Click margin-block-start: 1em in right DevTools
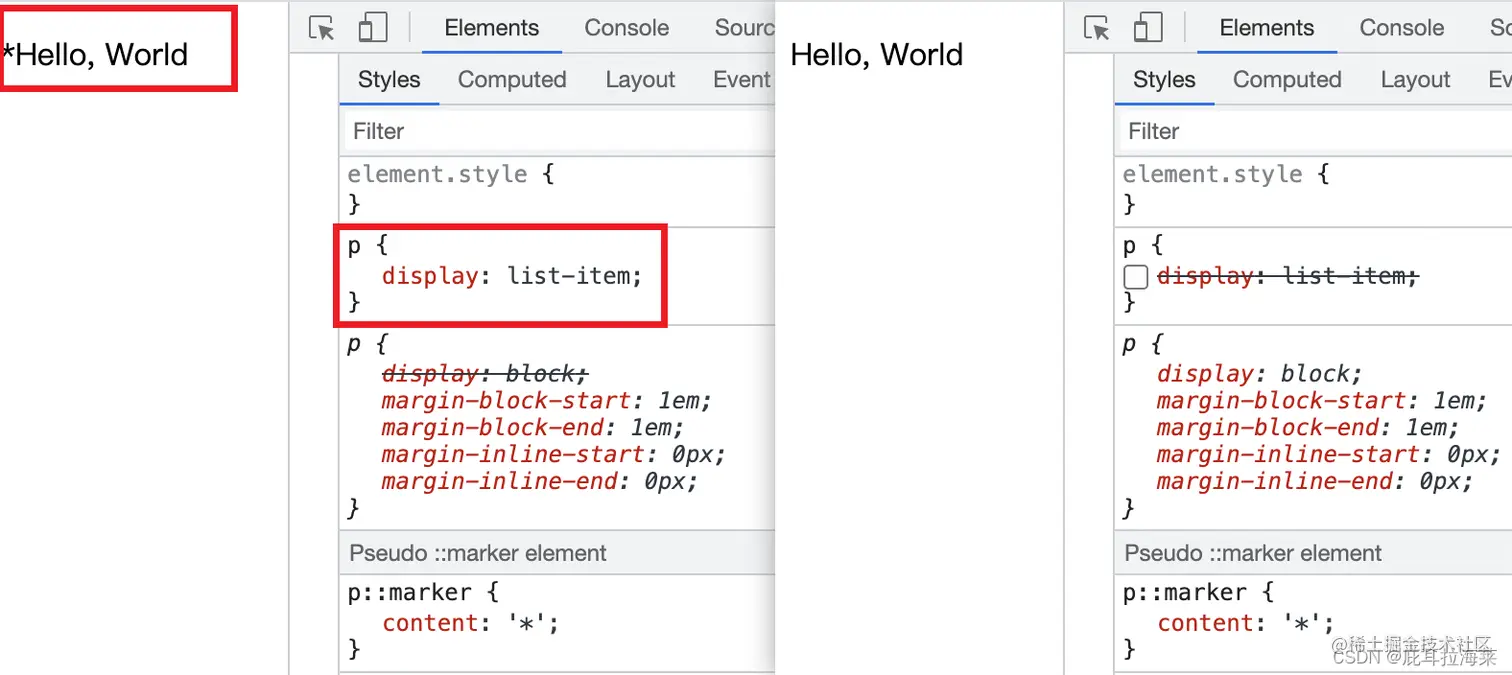 coord(1322,401)
